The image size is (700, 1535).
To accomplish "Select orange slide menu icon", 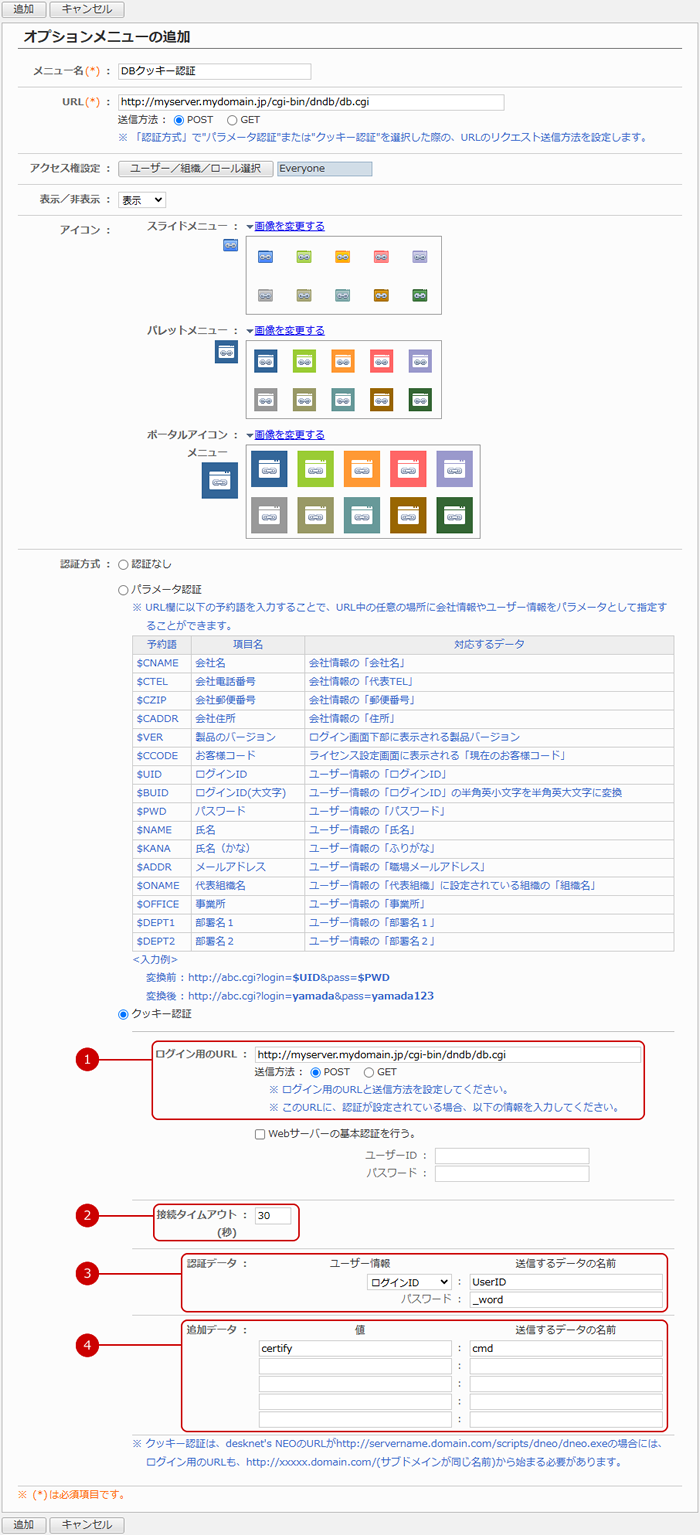I will (x=342, y=257).
